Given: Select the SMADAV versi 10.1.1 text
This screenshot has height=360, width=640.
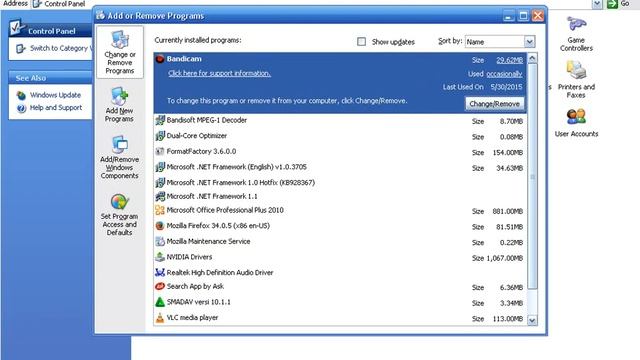Looking at the screenshot, I should click(x=198, y=302).
